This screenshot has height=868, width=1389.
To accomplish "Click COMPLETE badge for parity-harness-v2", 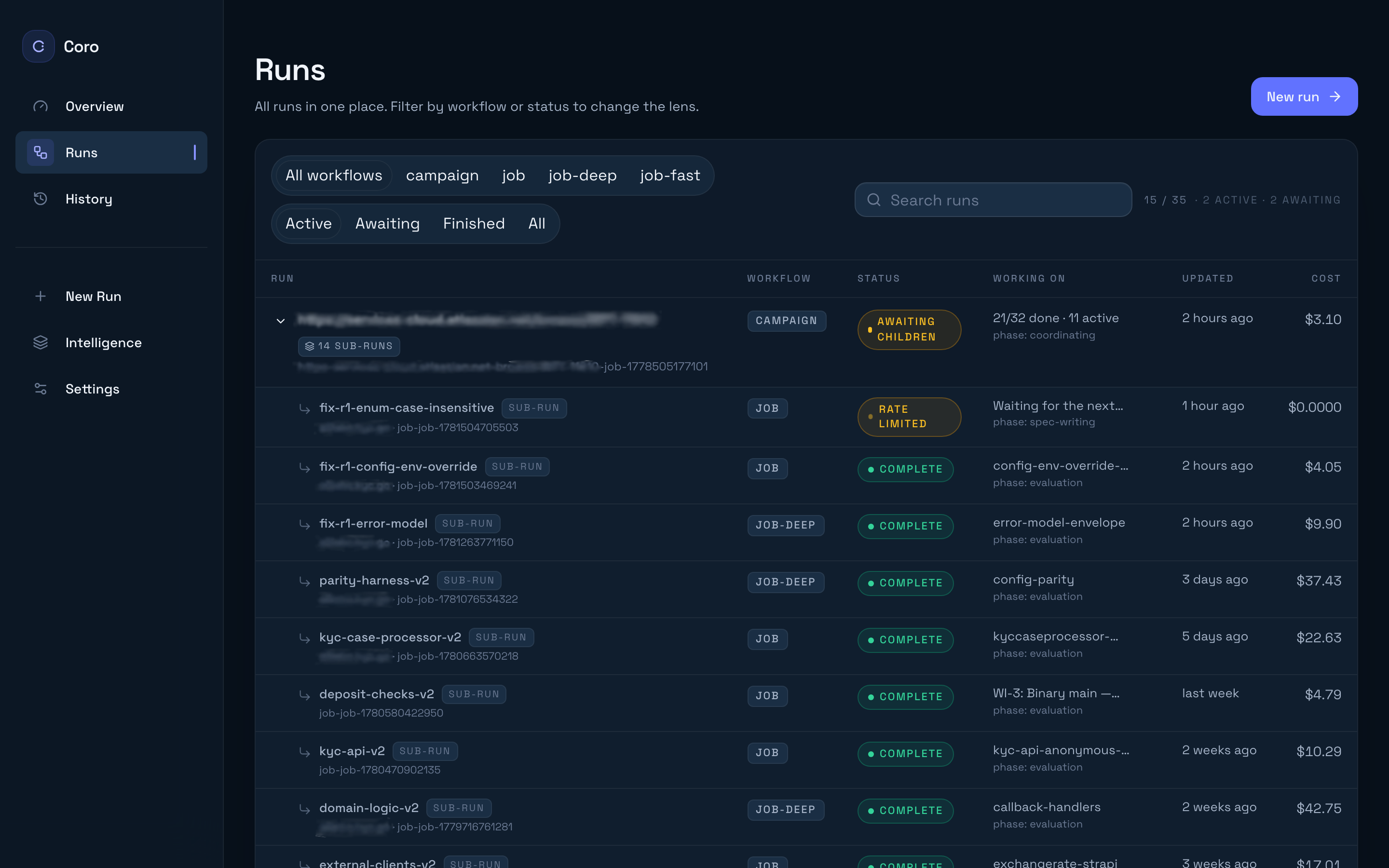I will coord(905,583).
